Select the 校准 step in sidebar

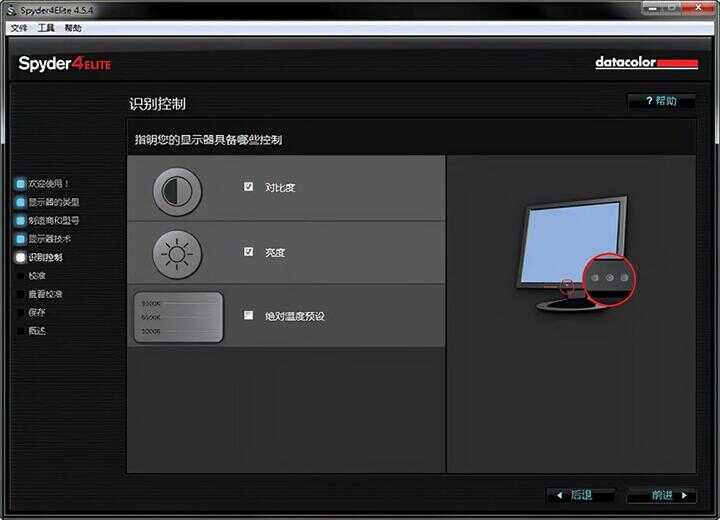click(x=37, y=276)
